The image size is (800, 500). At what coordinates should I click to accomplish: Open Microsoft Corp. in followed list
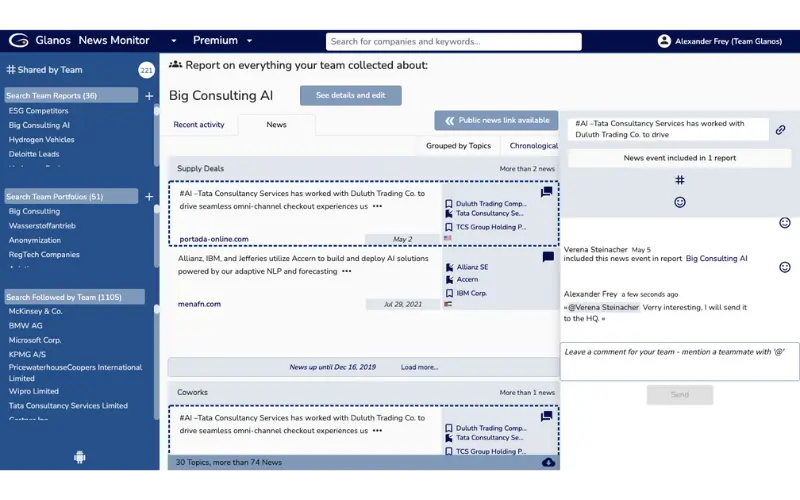[x=35, y=340]
